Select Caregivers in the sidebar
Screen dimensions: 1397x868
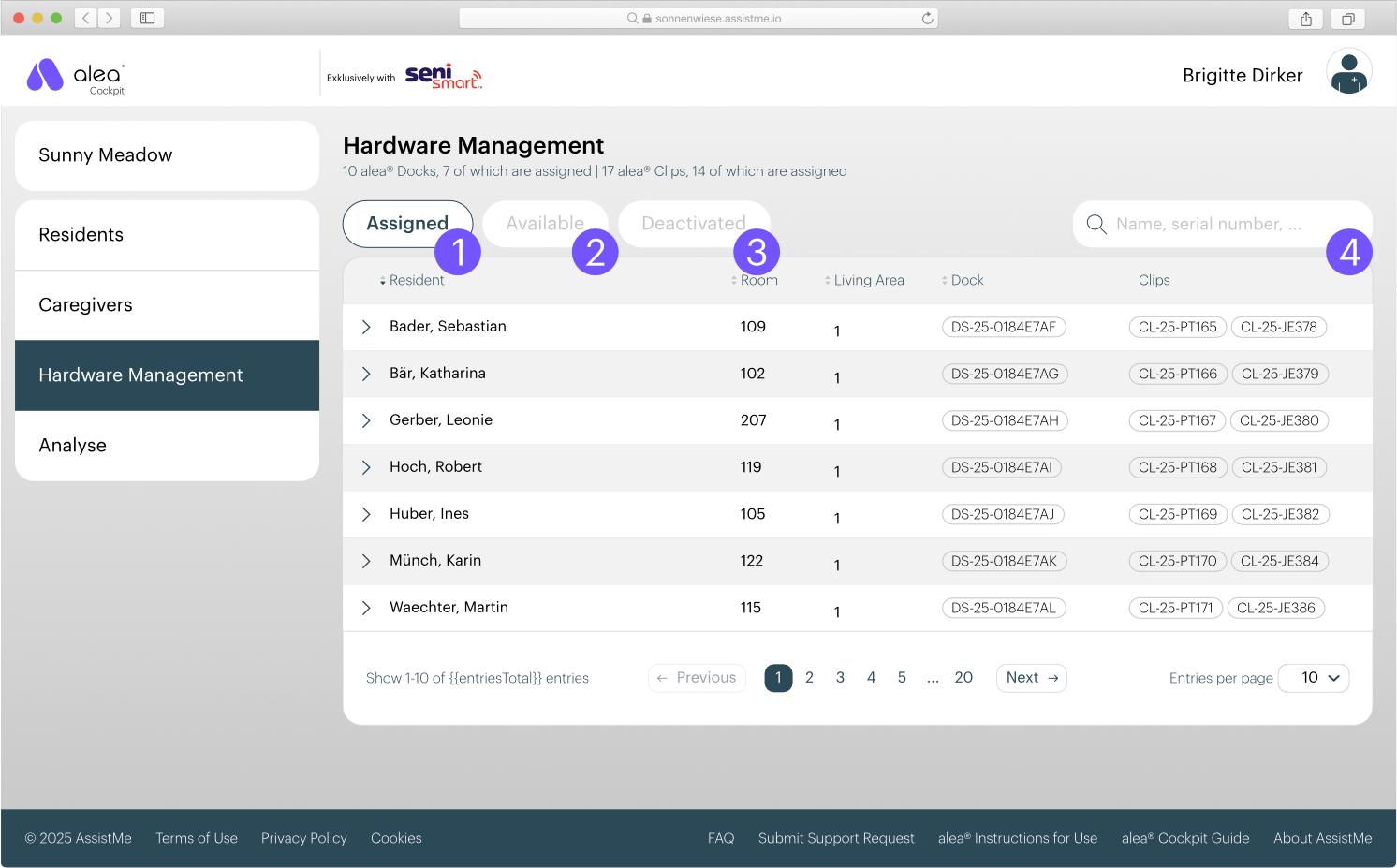[x=85, y=304]
